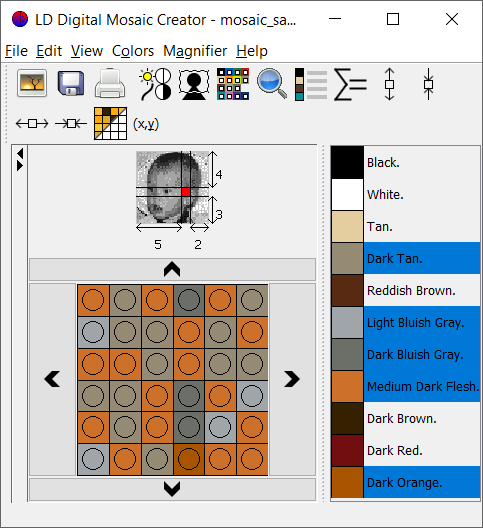483x528 pixels.
Task: Click the sigma summation statistics icon
Action: click(x=350, y=84)
